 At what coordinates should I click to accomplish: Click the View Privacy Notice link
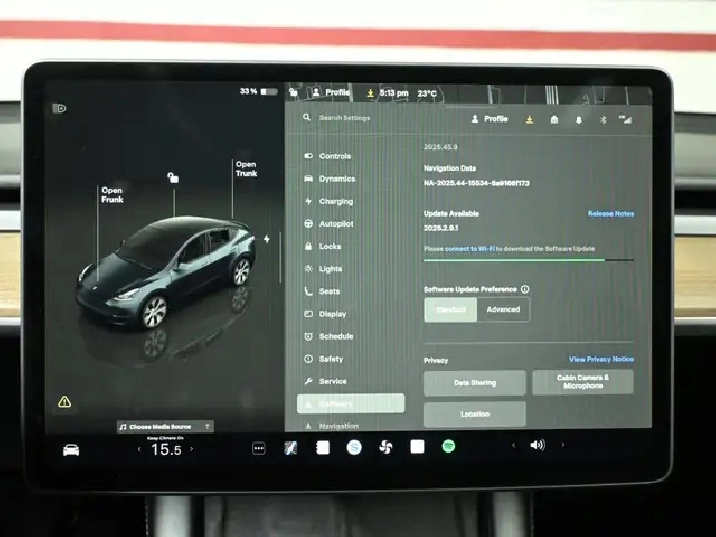click(x=601, y=359)
